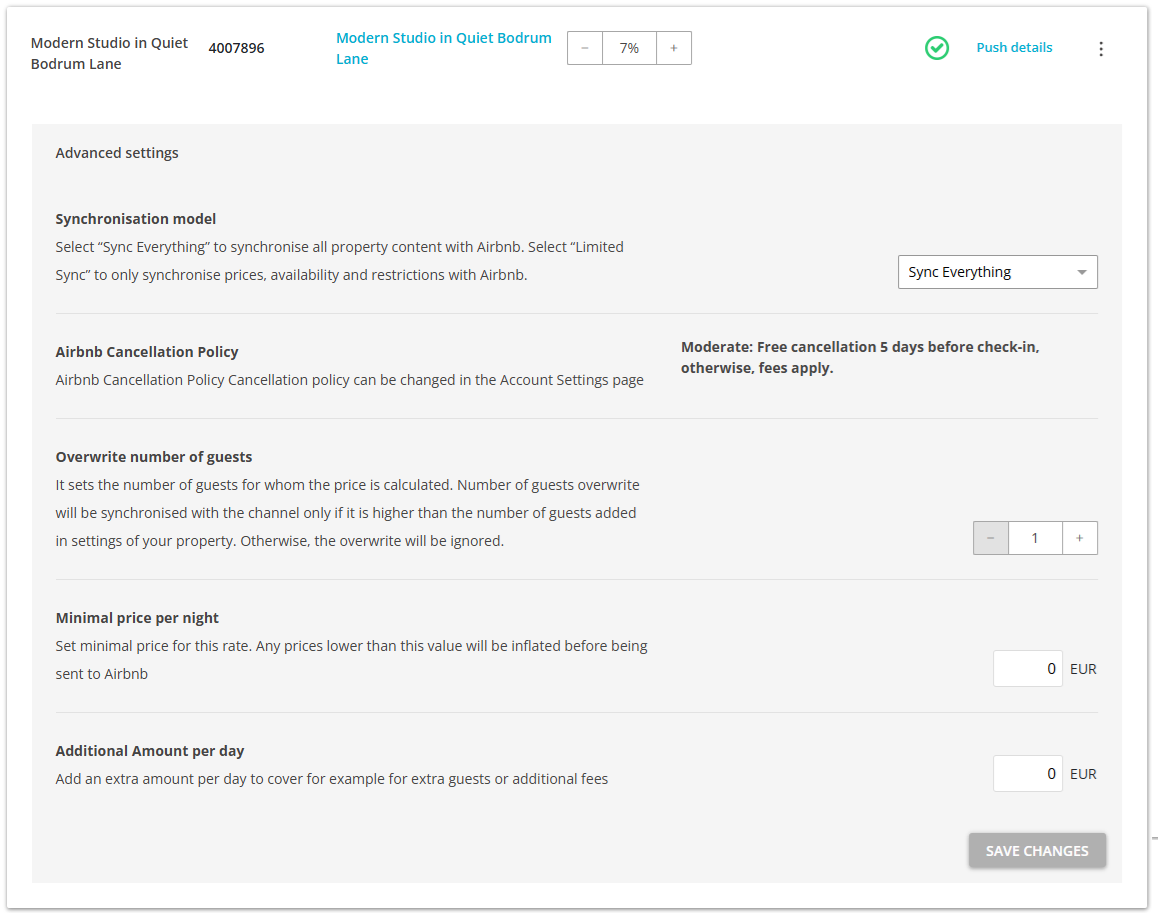
Task: Click the Save Changes button
Action: click(x=1037, y=851)
